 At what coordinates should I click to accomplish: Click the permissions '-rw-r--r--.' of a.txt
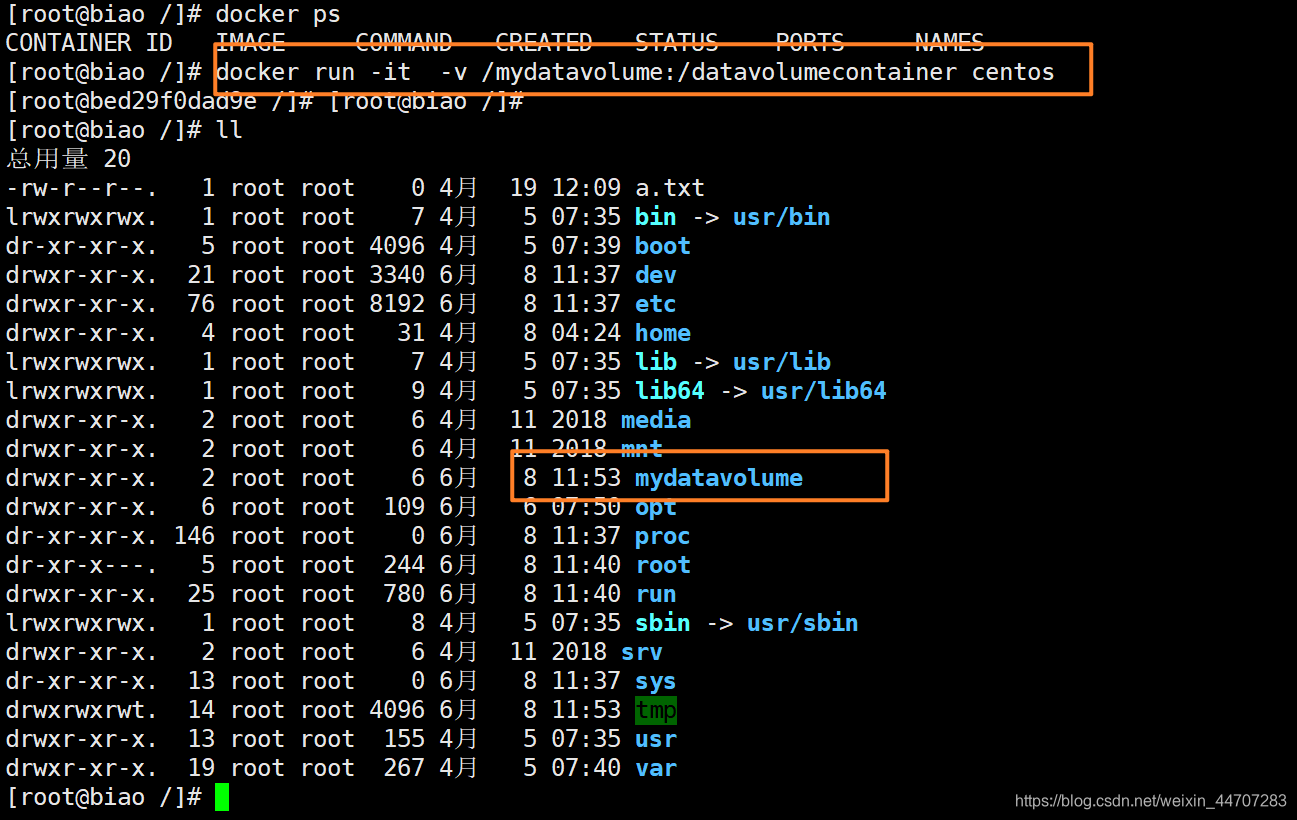pyautogui.click(x=82, y=188)
